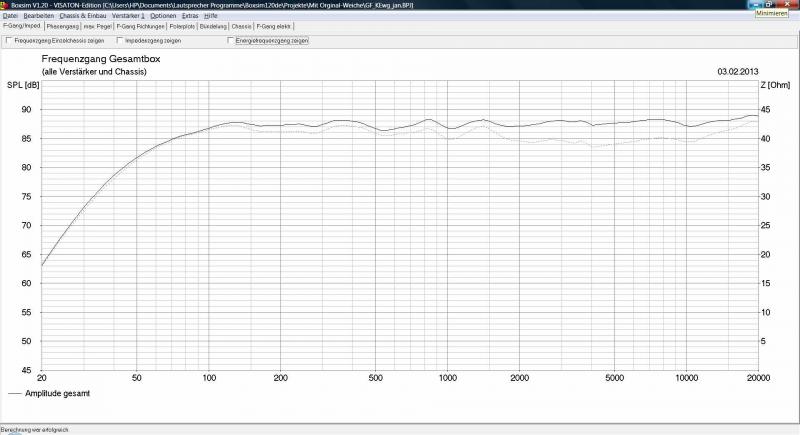Click the Boxsim app icon in title bar
Viewport: 800px width, 435px height.
[x=5, y=5]
